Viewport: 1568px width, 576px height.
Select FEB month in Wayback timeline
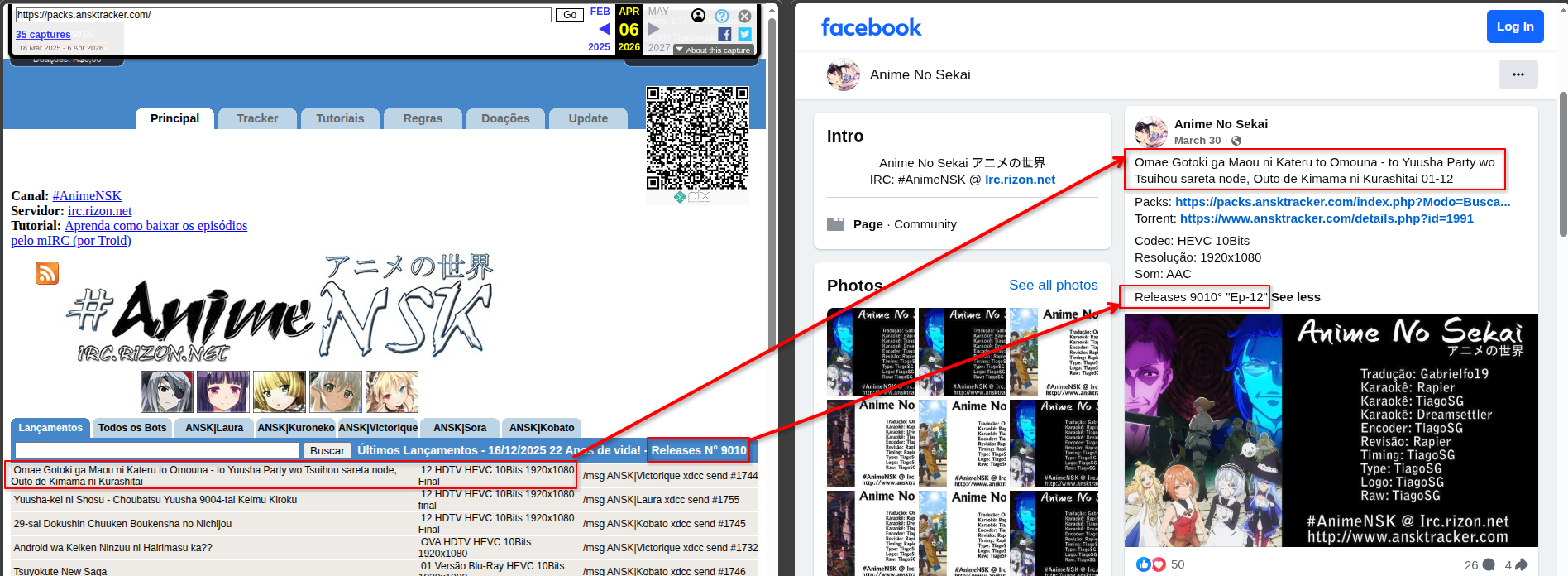tap(600, 12)
